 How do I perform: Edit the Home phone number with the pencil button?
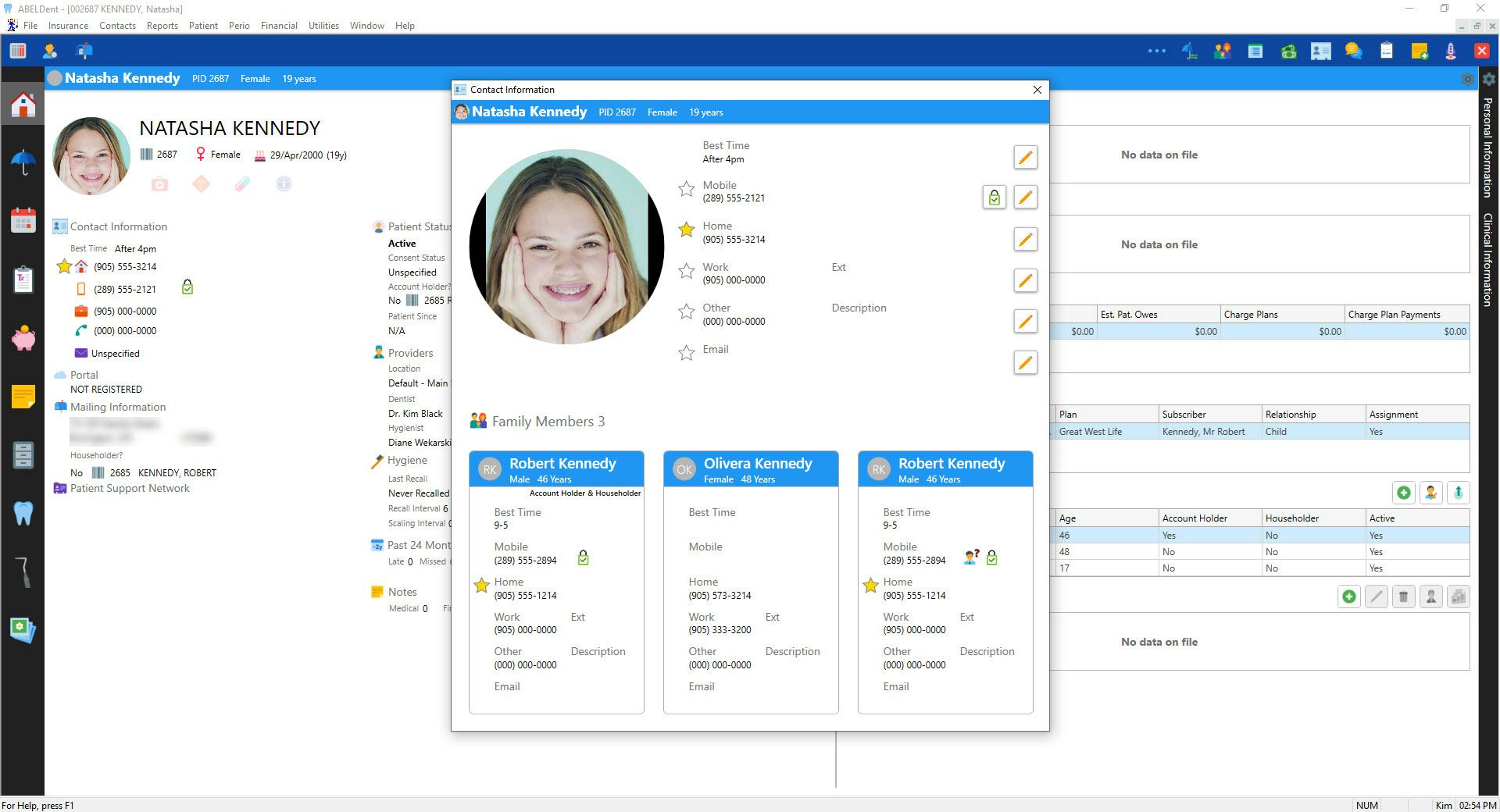[1025, 239]
